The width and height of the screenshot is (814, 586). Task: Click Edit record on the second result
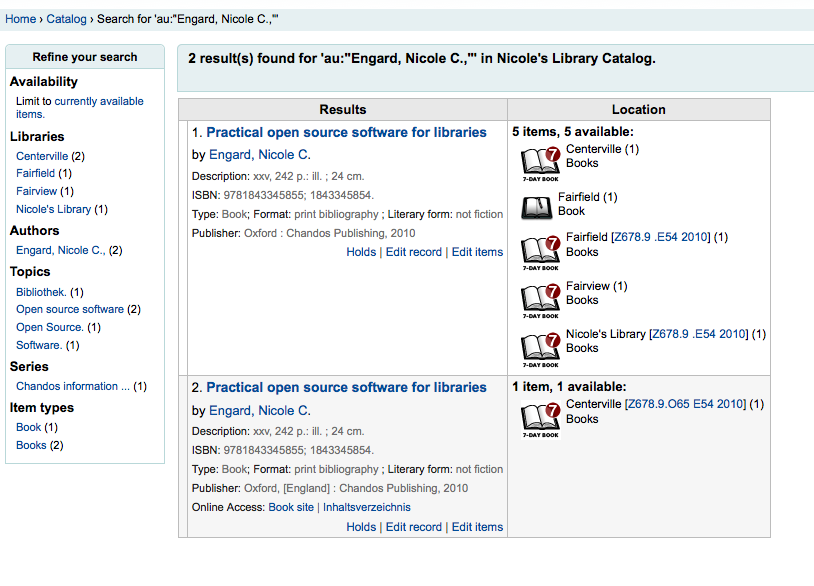click(x=413, y=527)
